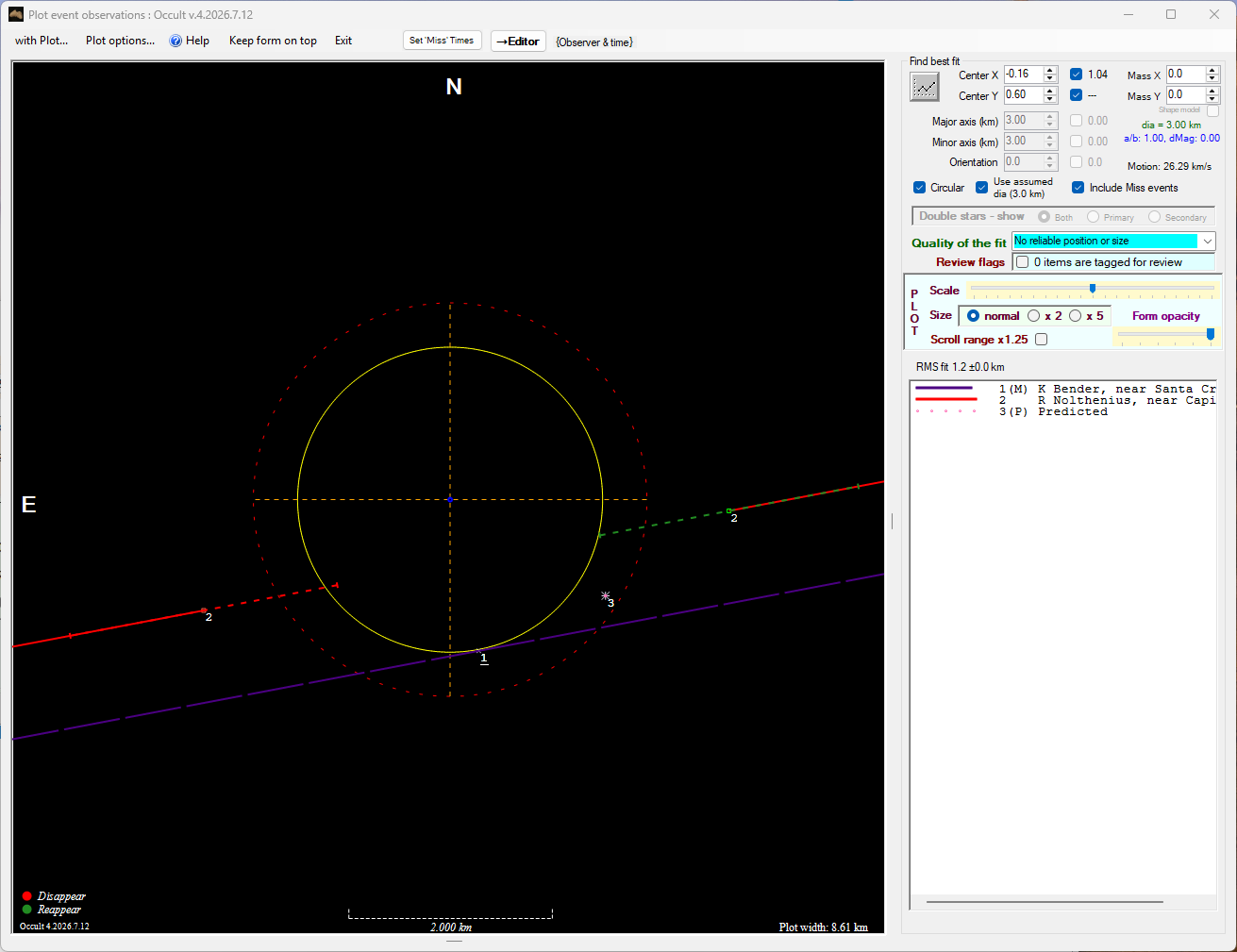Click the Find best fit graph icon

click(x=925, y=87)
